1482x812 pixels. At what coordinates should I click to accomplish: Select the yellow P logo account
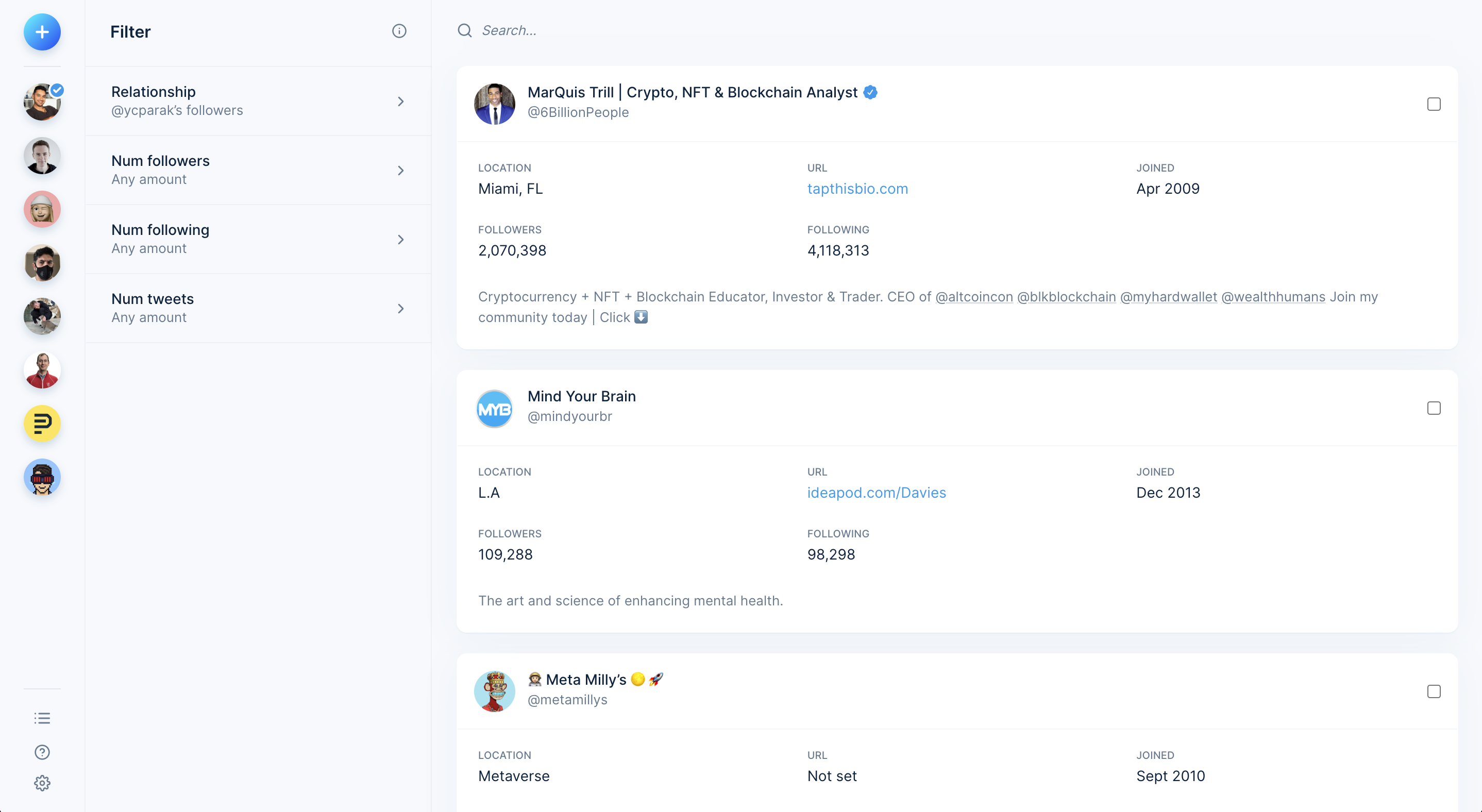point(42,424)
